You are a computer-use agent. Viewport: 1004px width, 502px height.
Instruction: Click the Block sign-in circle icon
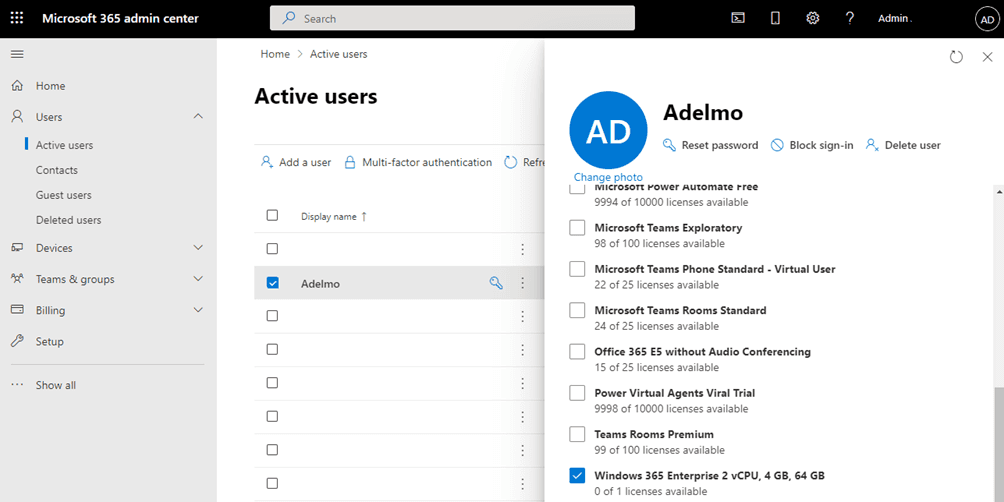(x=777, y=145)
